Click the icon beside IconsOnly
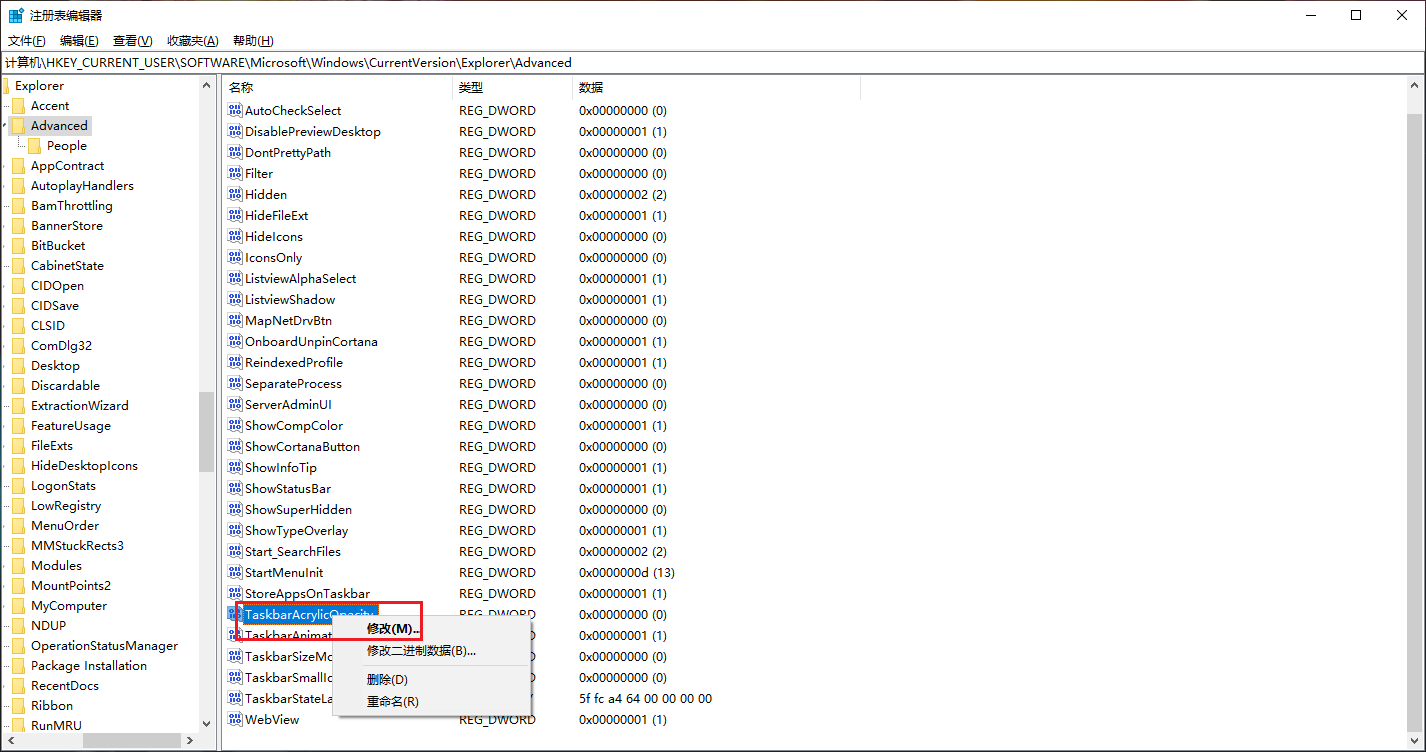The height and width of the screenshot is (752, 1426). pos(235,258)
